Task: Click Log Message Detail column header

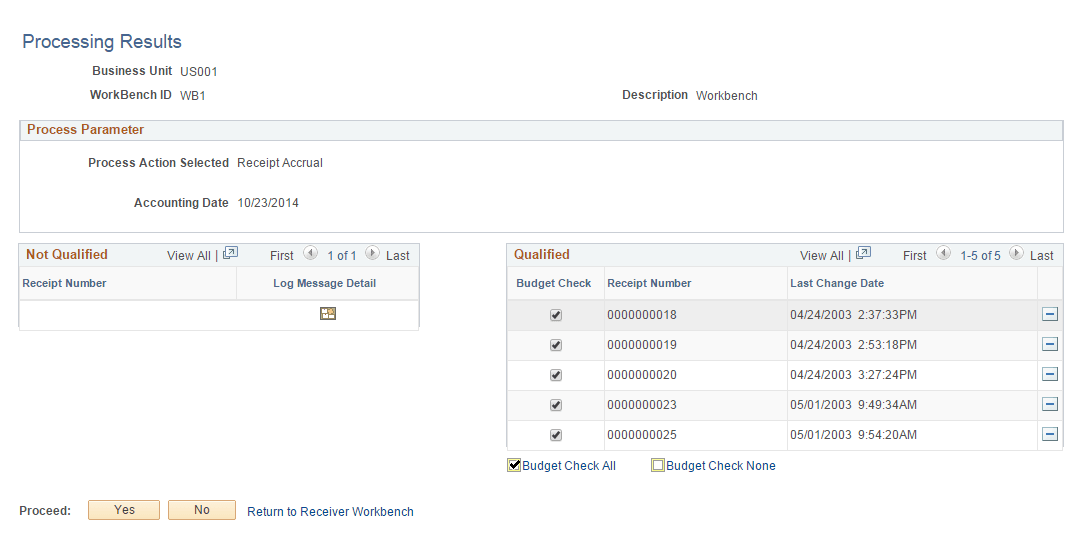Action: 325,283
